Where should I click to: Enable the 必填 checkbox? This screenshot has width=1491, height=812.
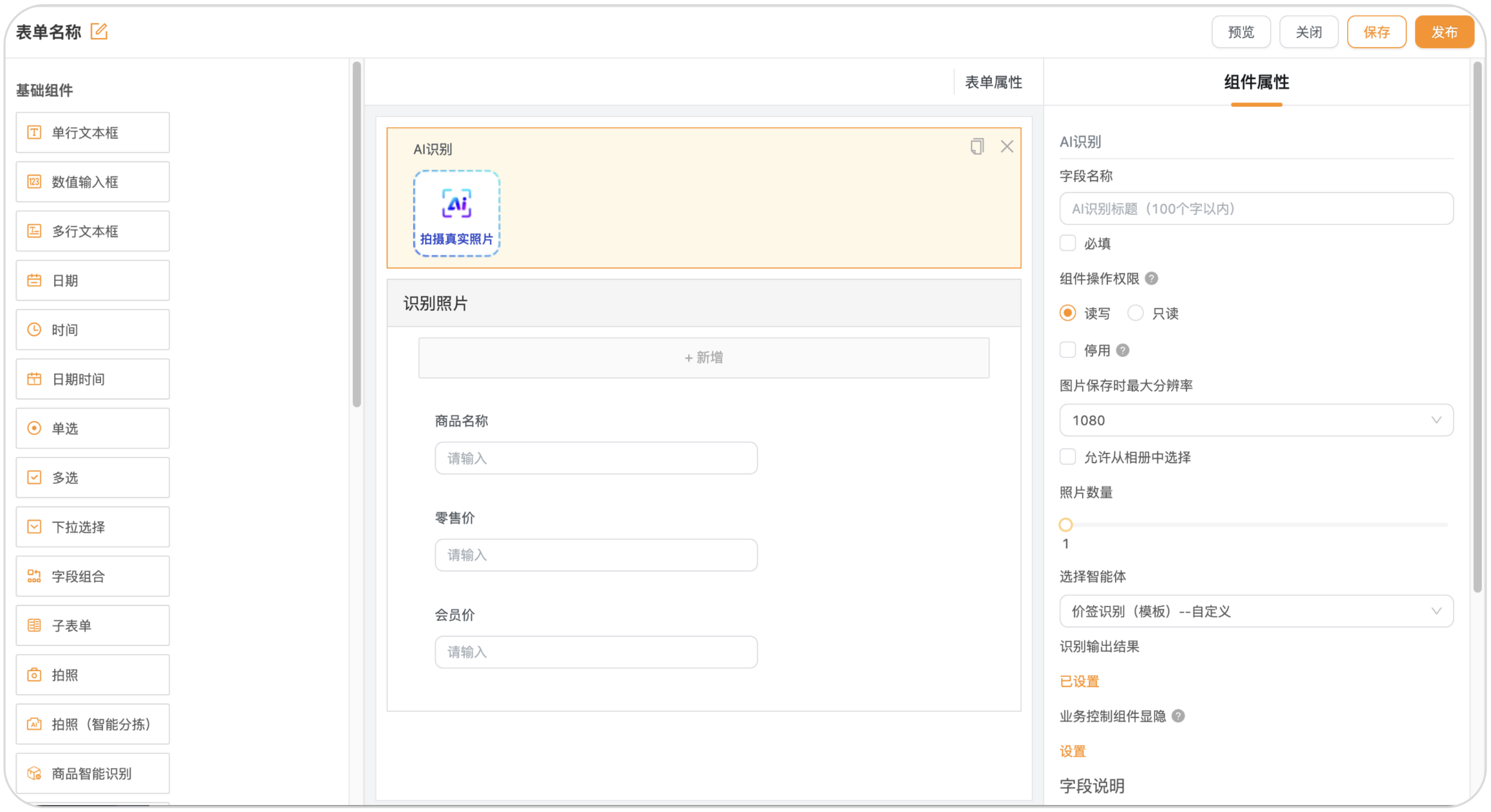(1068, 243)
